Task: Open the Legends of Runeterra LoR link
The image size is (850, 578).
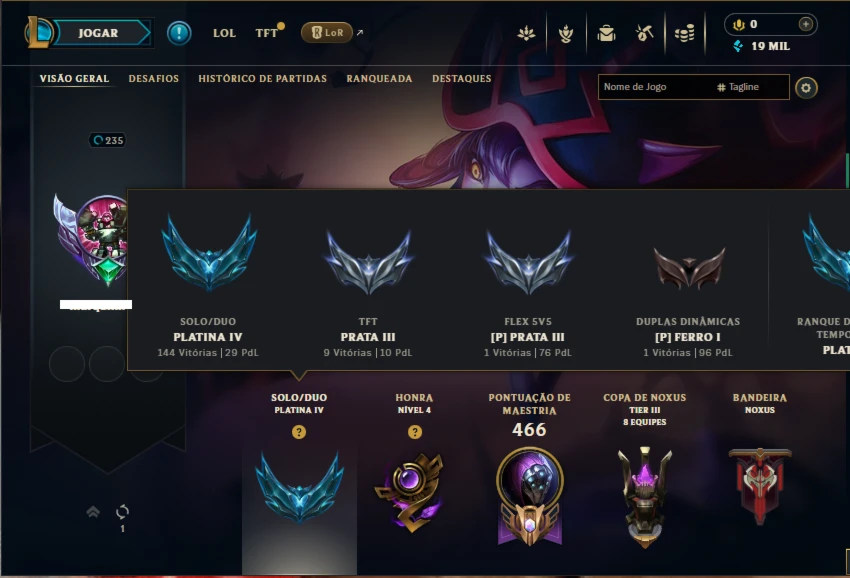Action: click(x=327, y=33)
